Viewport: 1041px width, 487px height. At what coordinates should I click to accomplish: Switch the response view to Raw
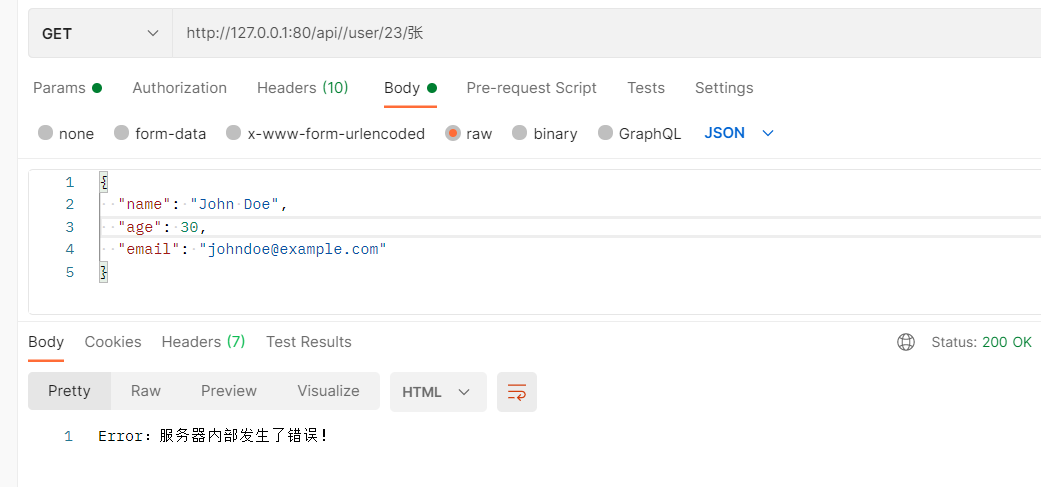(146, 391)
